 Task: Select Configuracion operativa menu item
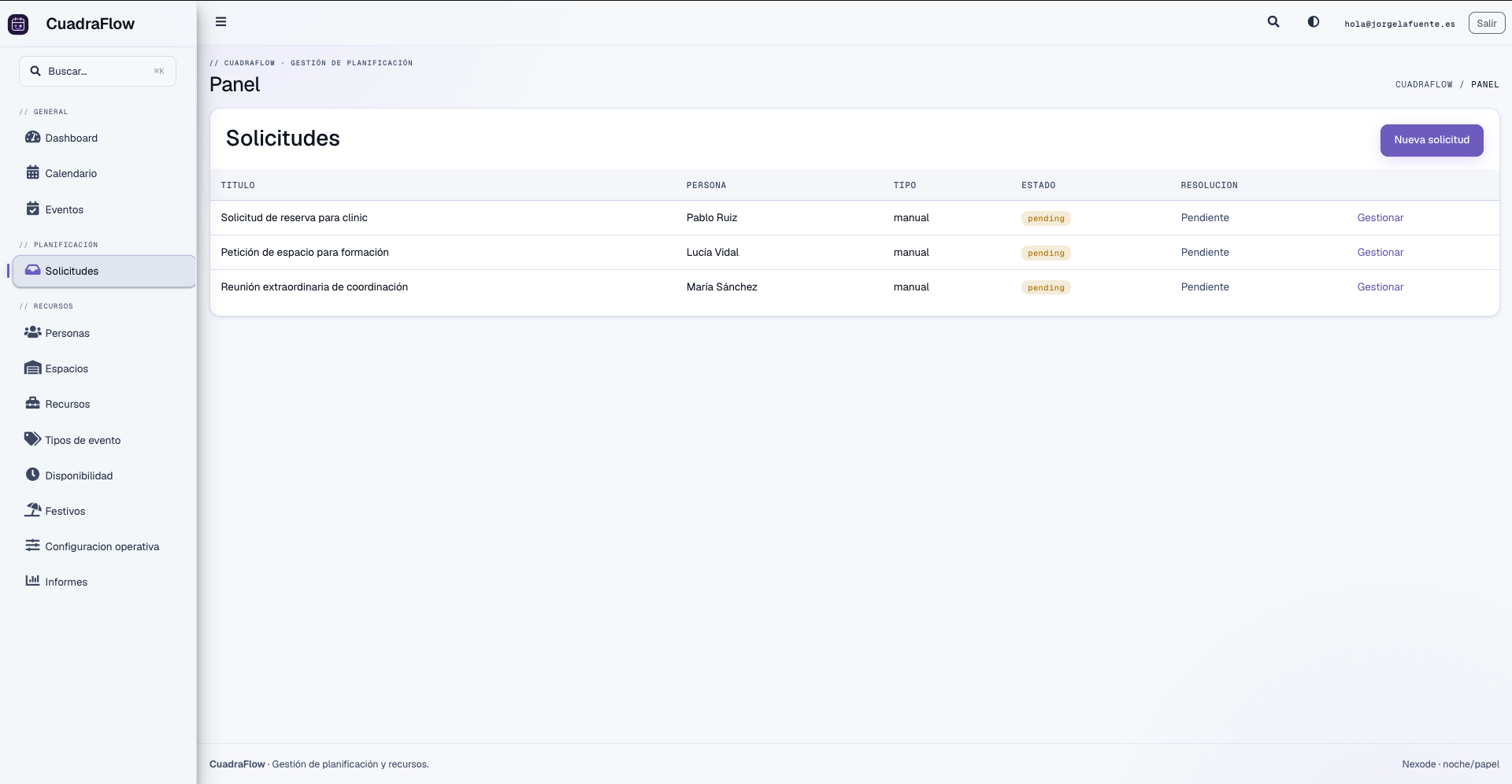click(104, 546)
